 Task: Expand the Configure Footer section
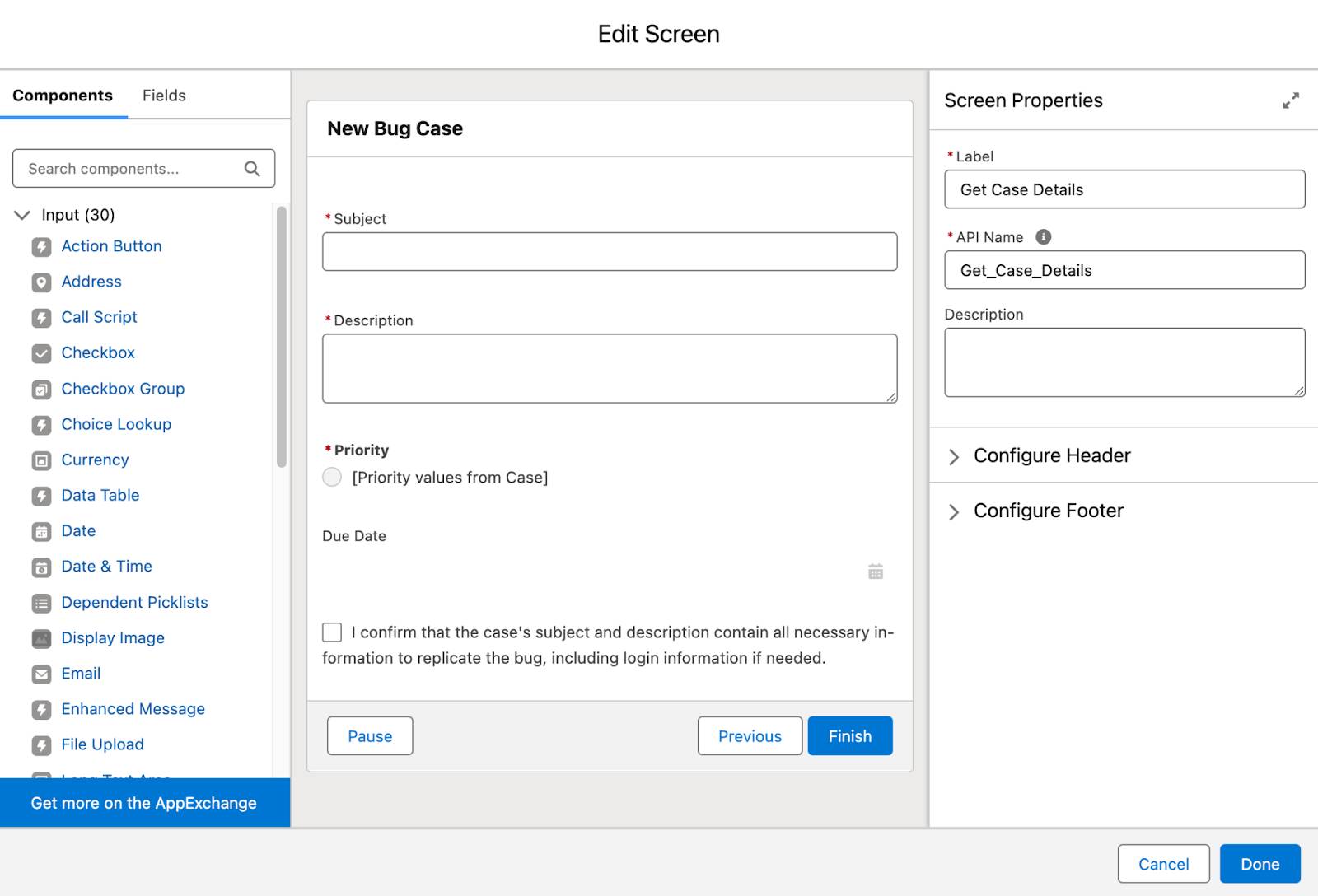[x=954, y=511]
